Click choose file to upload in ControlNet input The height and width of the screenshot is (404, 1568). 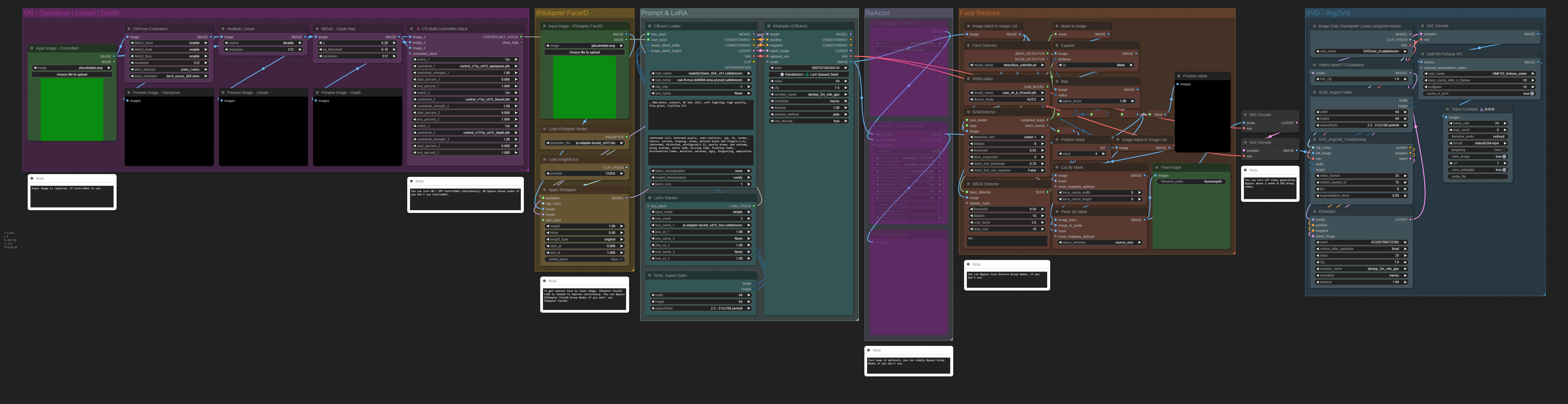72,74
